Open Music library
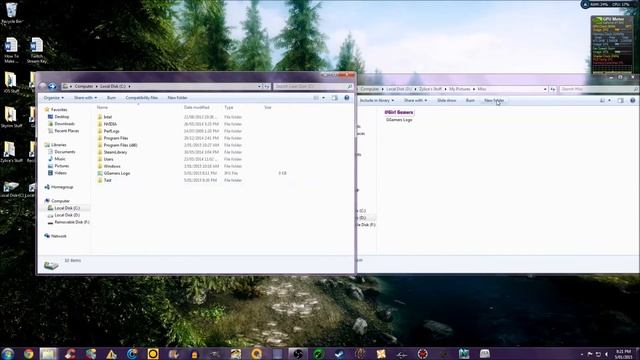 click(x=60, y=159)
